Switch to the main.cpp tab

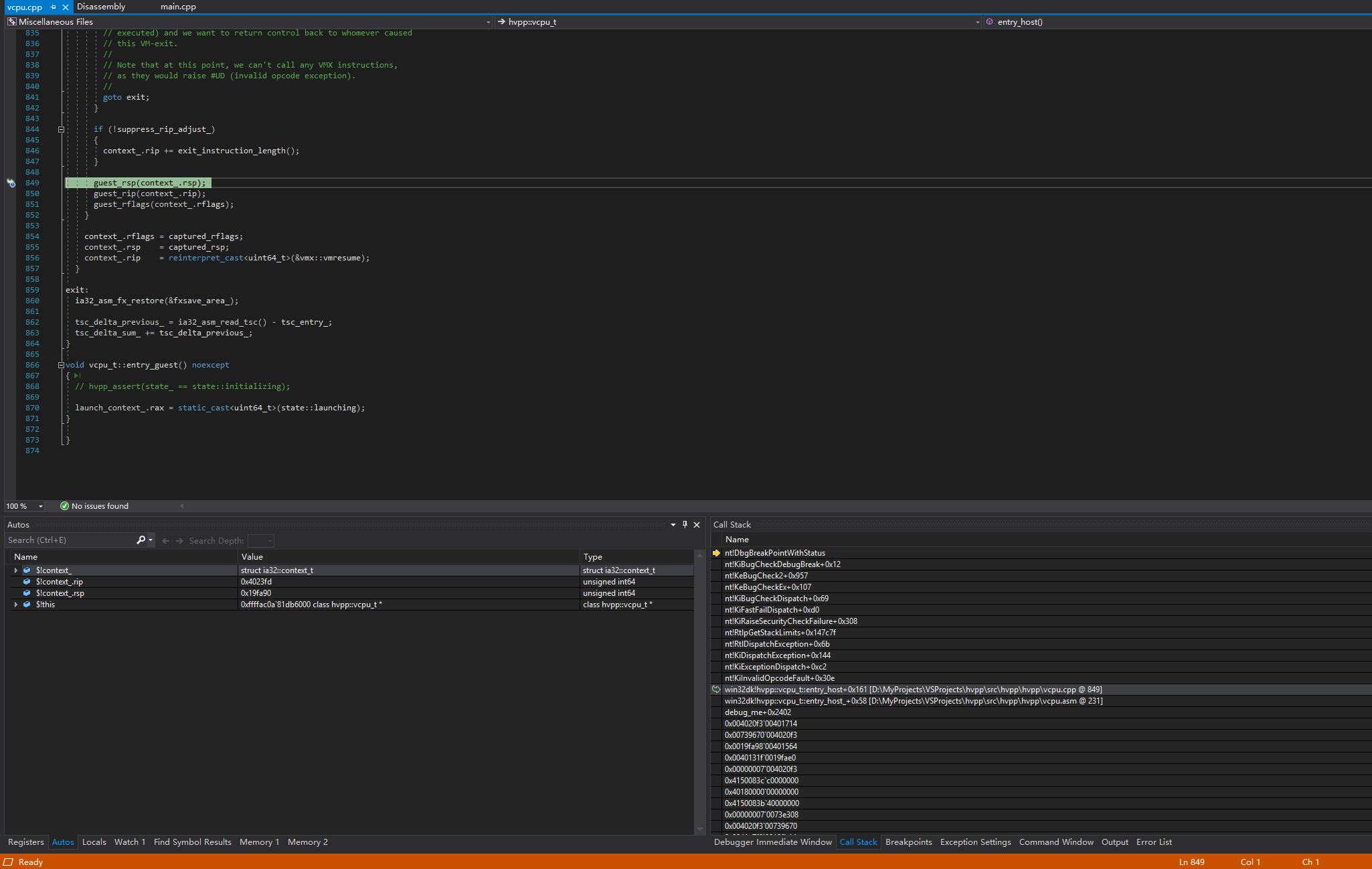tap(178, 7)
